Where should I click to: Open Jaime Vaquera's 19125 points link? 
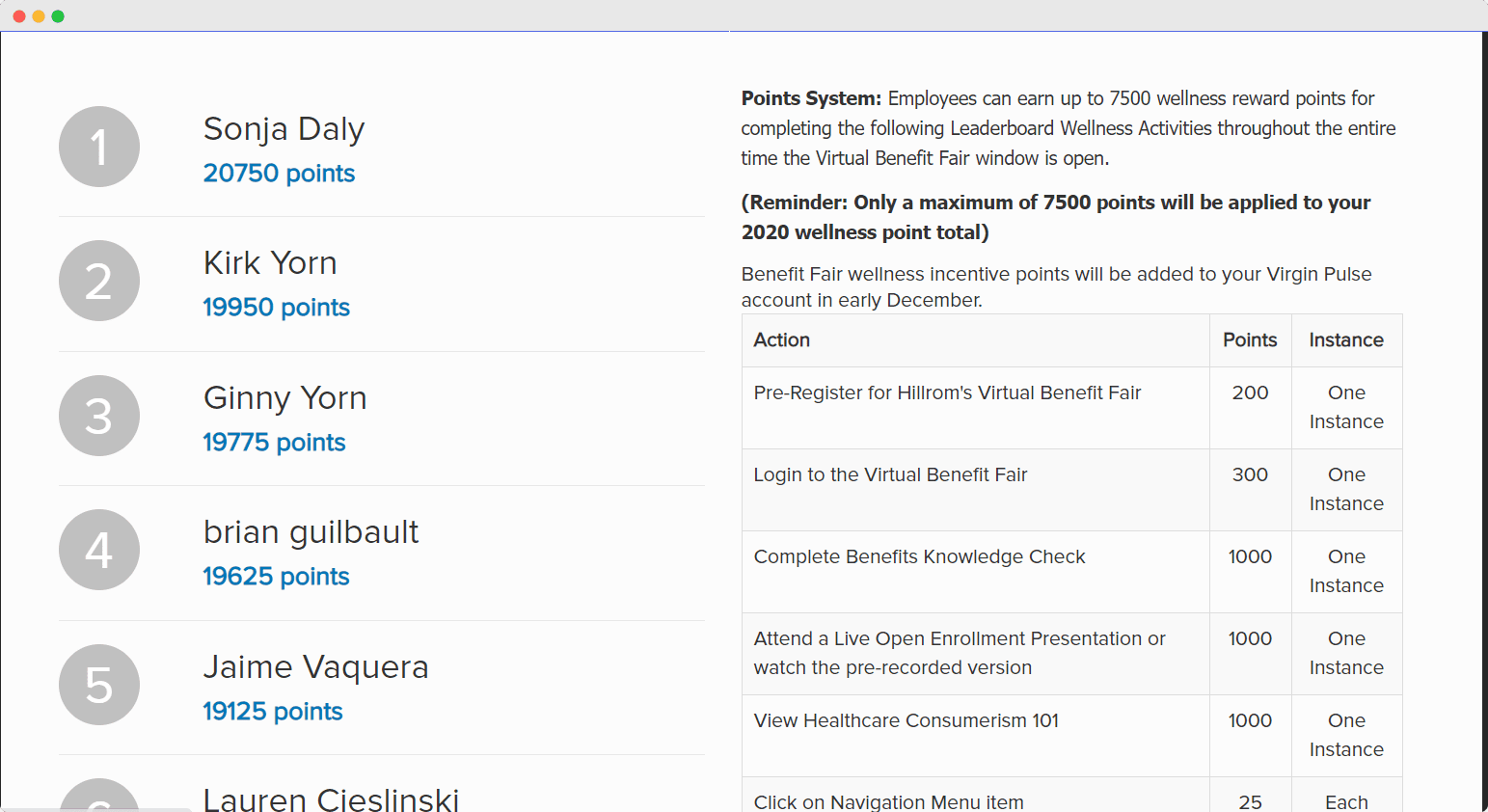coord(272,712)
